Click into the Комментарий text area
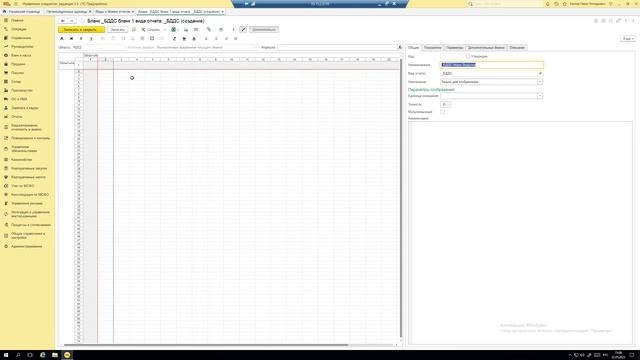This screenshot has width=640, height=360. (x=520, y=233)
